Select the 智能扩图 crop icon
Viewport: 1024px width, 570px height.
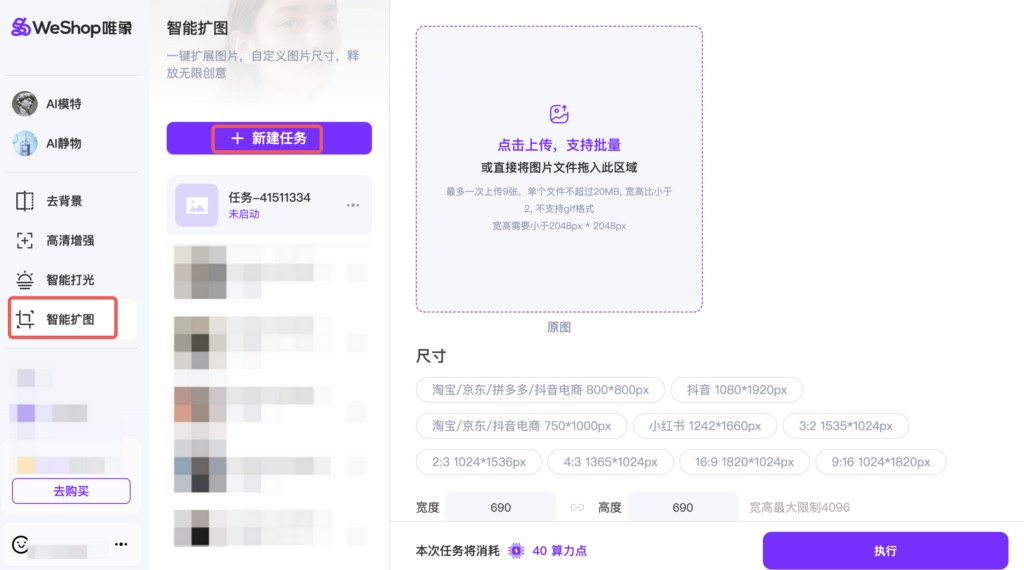point(25,319)
